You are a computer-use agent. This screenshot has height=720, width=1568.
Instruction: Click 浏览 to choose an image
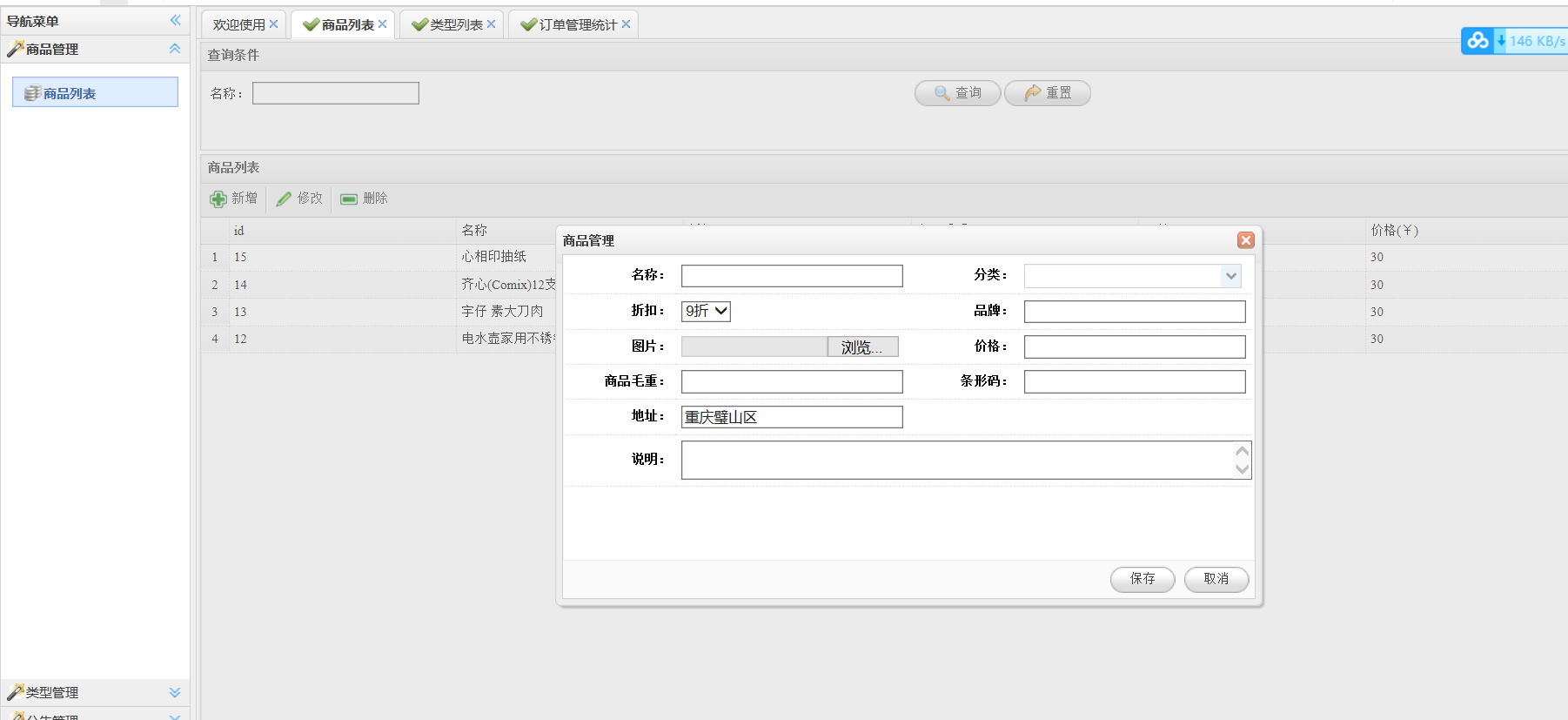pos(861,347)
